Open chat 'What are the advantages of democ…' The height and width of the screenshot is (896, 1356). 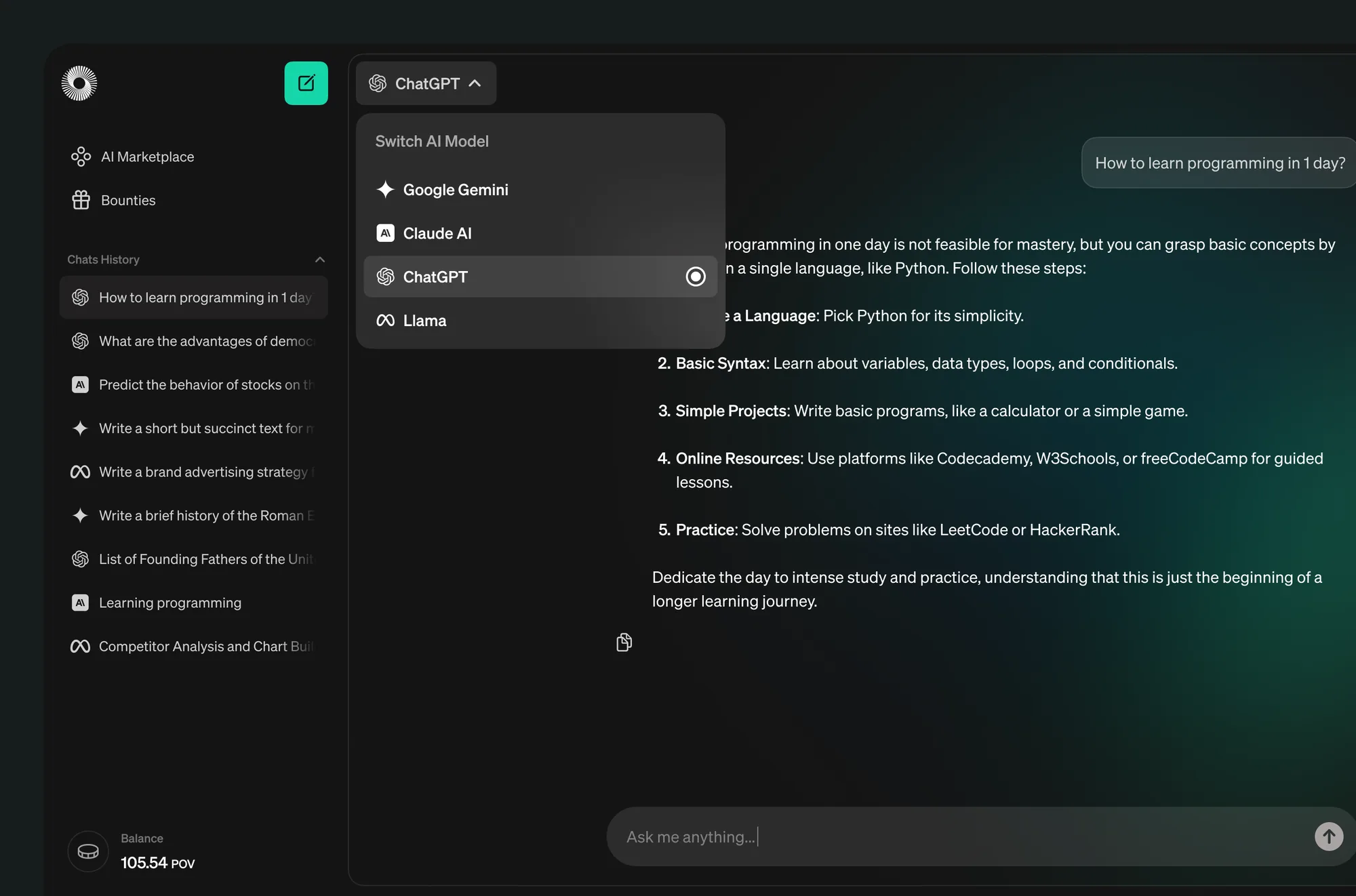(x=194, y=341)
